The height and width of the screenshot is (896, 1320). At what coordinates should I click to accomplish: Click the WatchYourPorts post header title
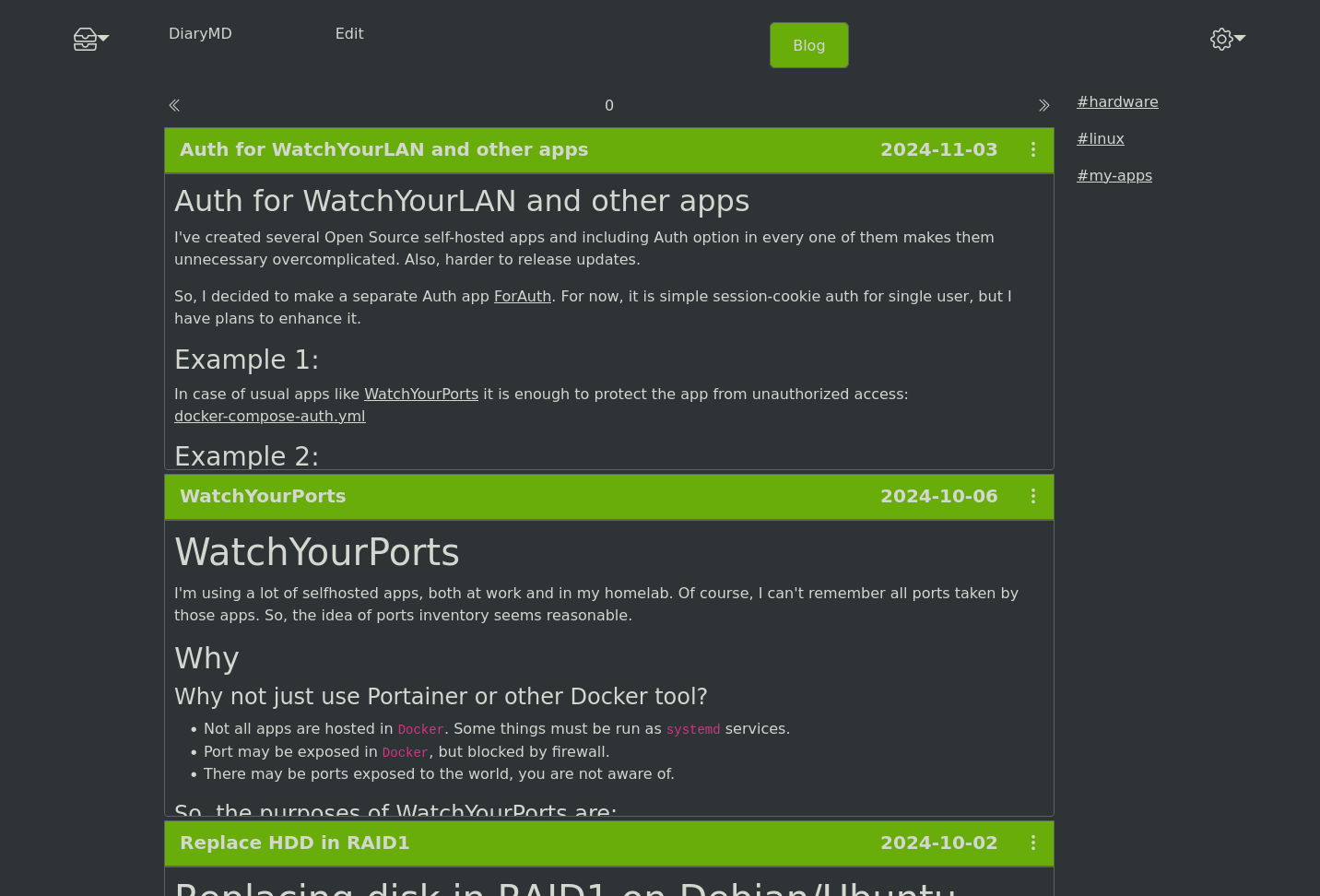pos(263,496)
